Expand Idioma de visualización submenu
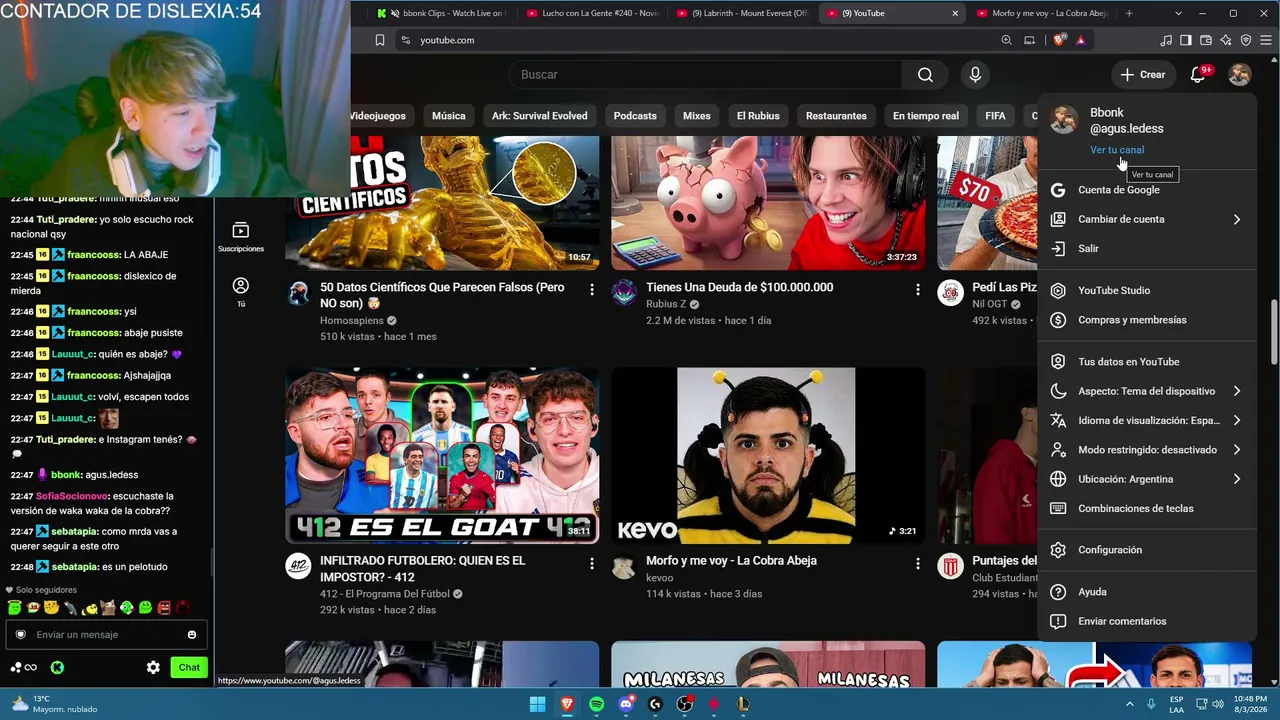 tap(1147, 421)
